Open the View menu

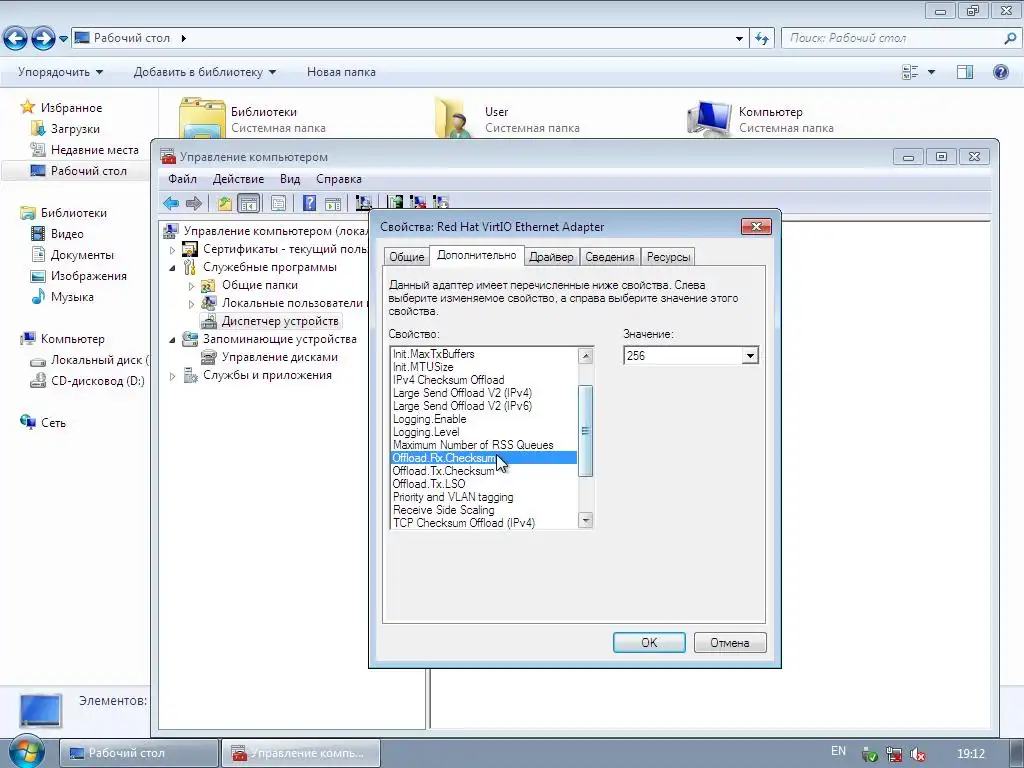click(290, 179)
